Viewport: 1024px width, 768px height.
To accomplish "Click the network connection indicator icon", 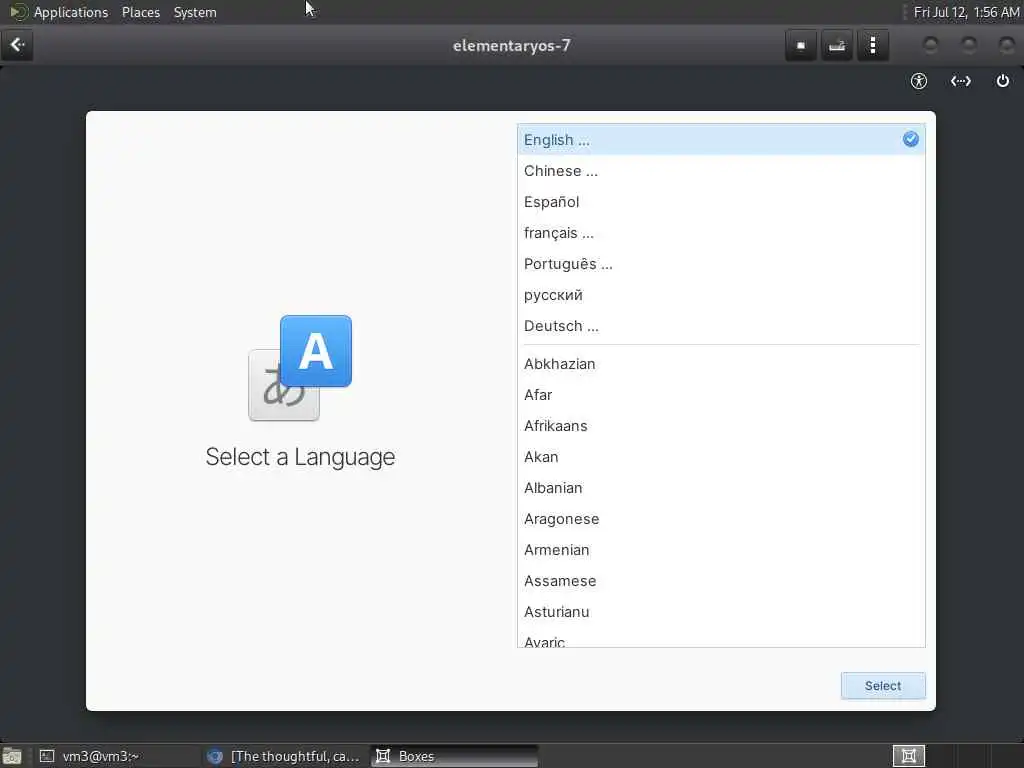I will coord(961,81).
